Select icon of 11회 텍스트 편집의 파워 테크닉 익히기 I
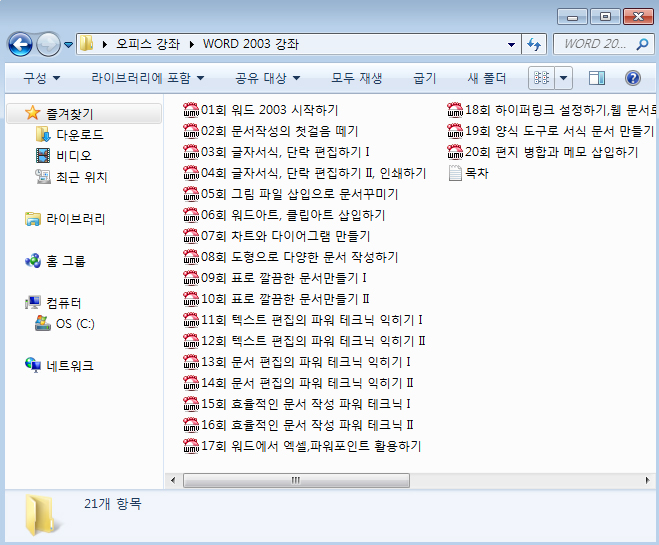 (x=191, y=320)
